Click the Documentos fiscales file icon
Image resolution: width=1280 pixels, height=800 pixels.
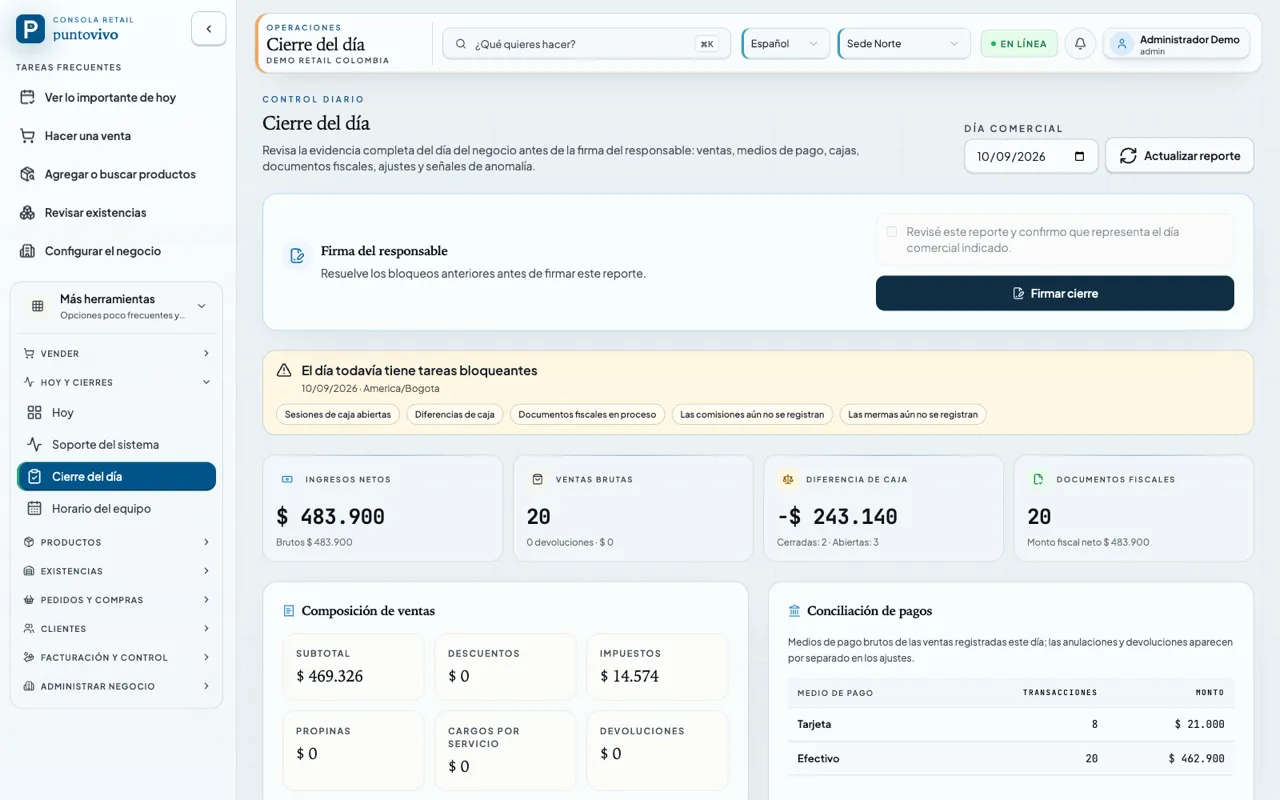pyautogui.click(x=1037, y=479)
